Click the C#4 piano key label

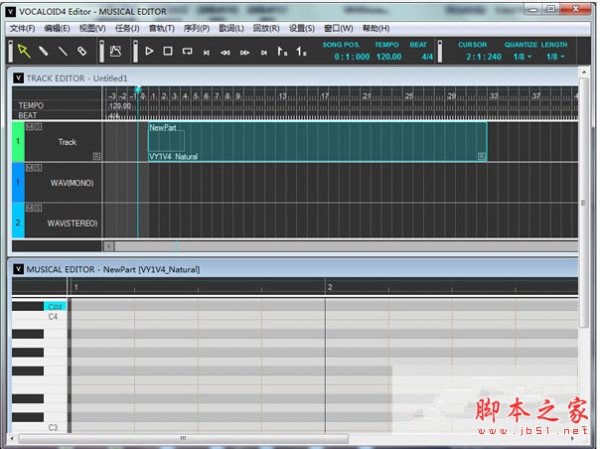click(55, 307)
